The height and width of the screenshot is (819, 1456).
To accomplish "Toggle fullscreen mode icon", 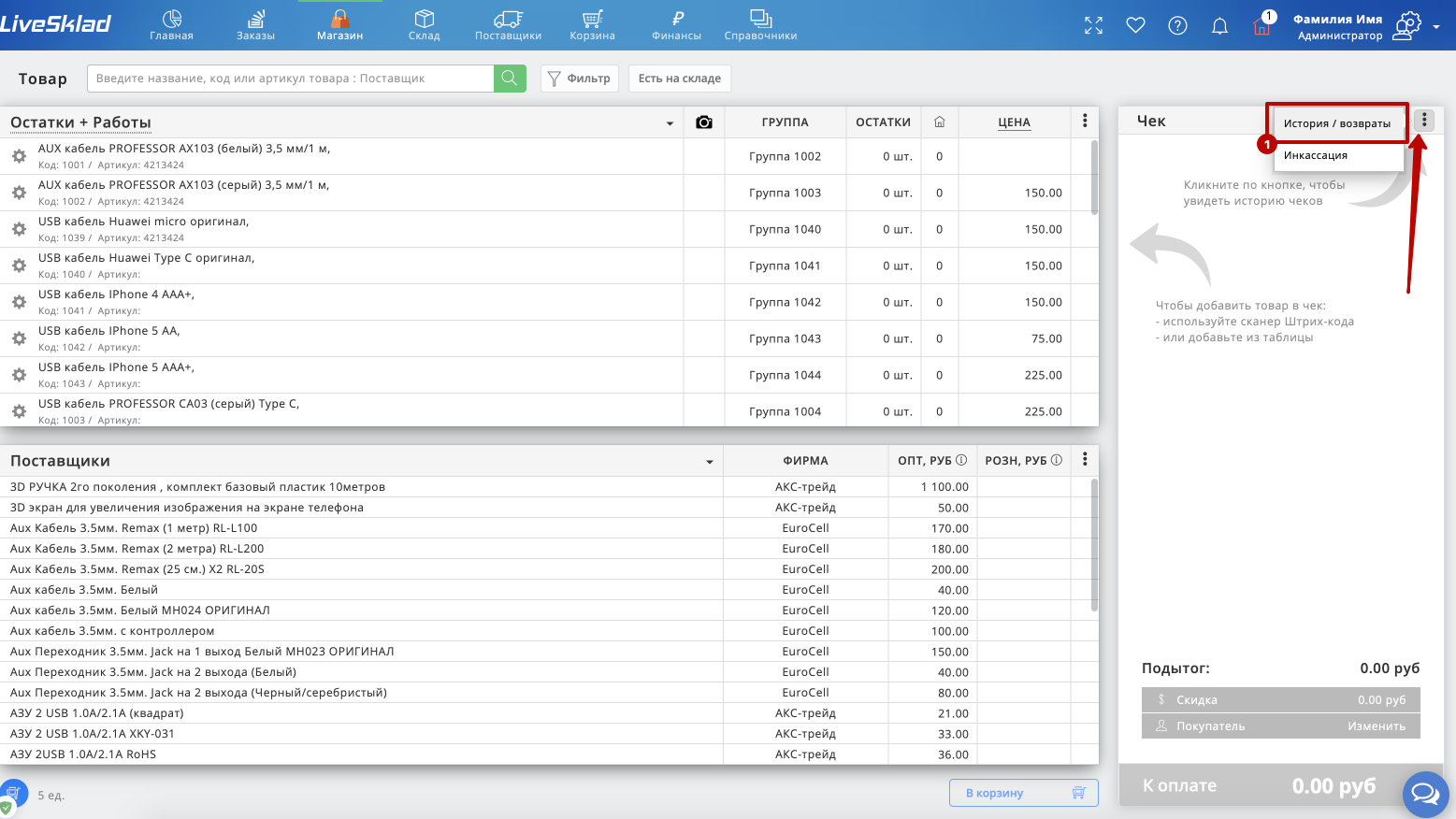I will [1093, 25].
